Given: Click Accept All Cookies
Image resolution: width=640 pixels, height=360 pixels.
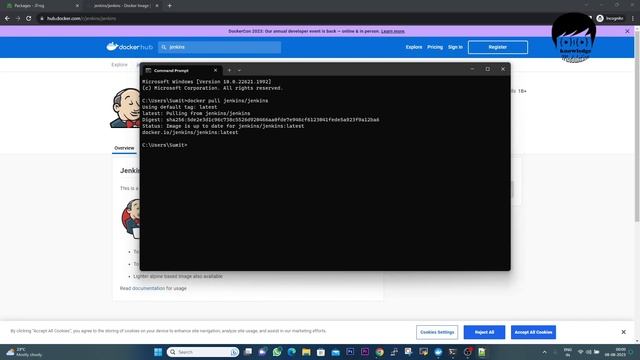Looking at the screenshot, I should coord(533,332).
